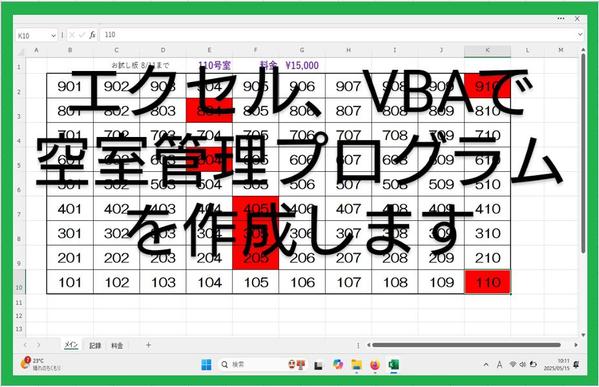Select room cell 109
599x387 pixels.
point(441,282)
